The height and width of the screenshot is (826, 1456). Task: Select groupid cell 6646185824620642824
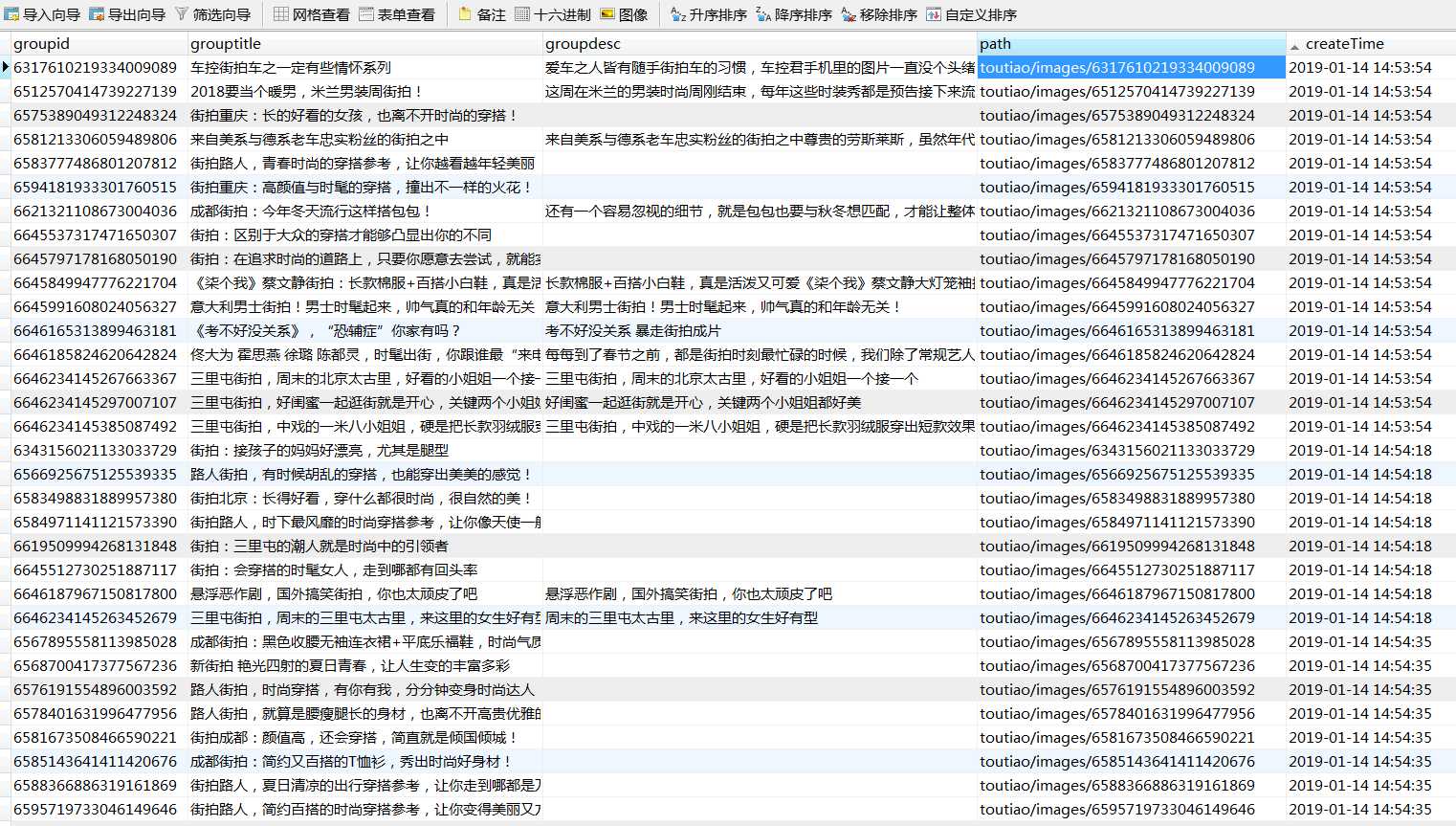coord(99,354)
